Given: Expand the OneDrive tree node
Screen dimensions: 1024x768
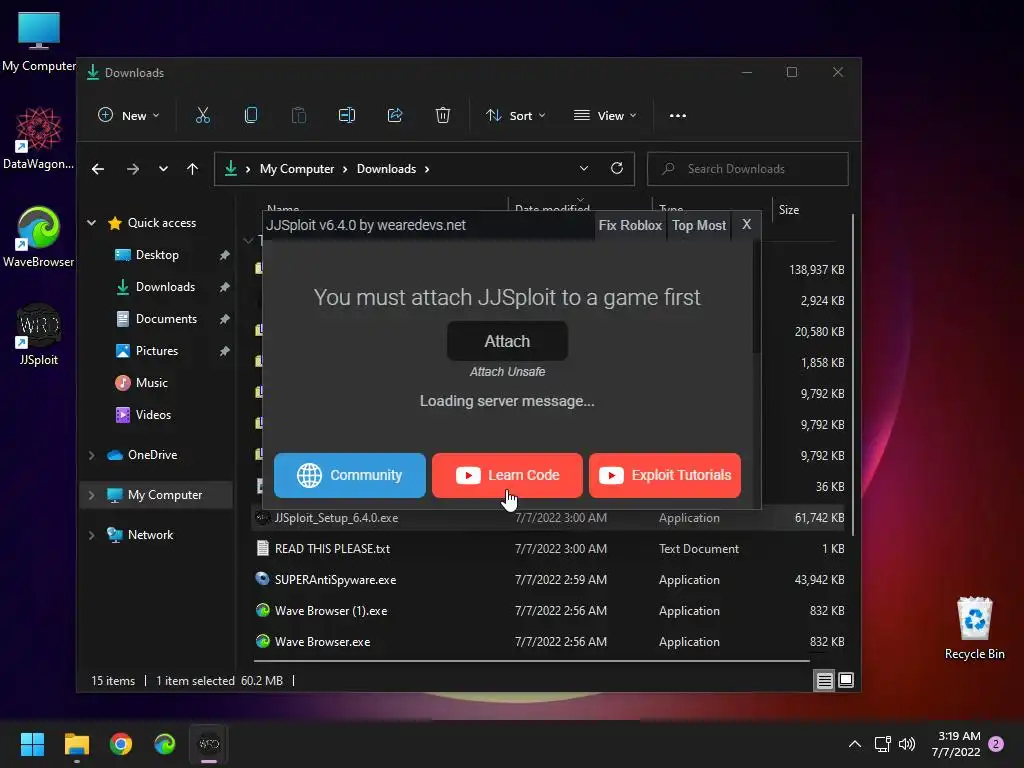Looking at the screenshot, I should click(x=91, y=455).
